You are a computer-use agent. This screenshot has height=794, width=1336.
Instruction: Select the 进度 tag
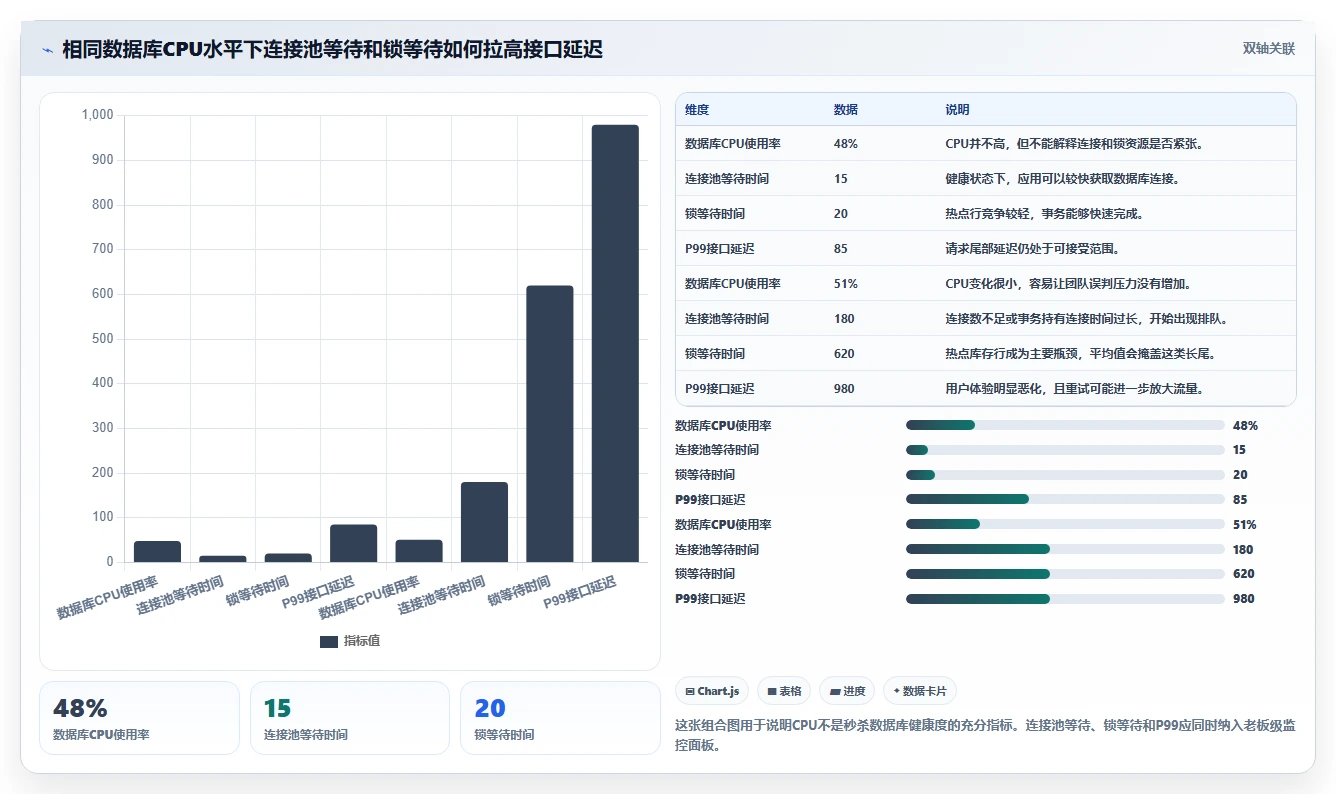(x=847, y=691)
